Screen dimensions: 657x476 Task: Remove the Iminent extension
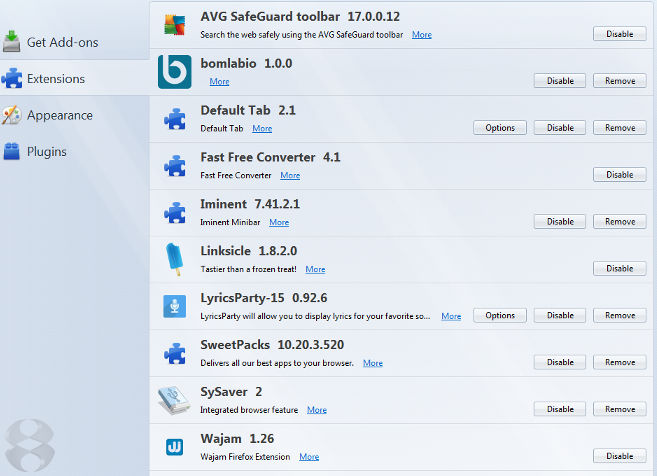[x=620, y=222]
